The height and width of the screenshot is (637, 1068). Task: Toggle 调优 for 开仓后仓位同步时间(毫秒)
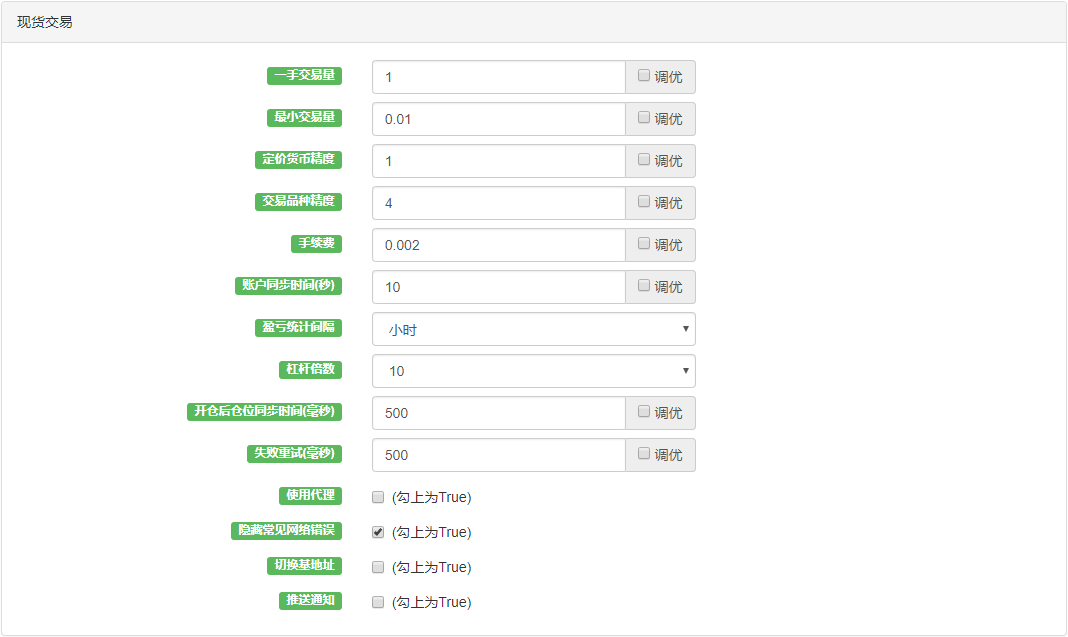coord(644,412)
